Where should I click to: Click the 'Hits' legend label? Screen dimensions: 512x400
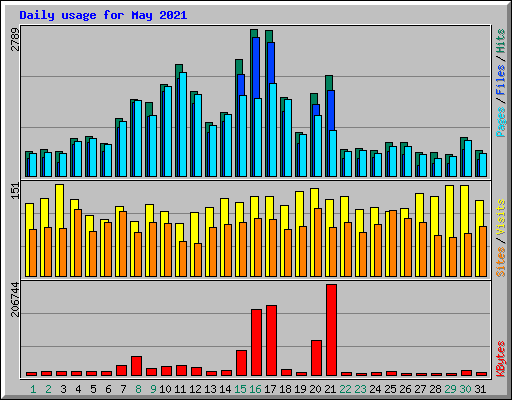click(501, 41)
